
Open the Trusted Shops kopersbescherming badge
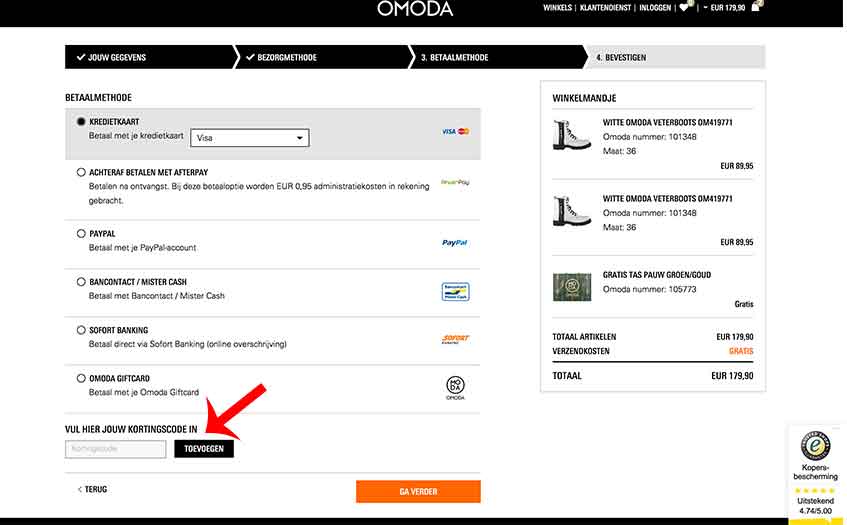pyautogui.click(x=815, y=474)
